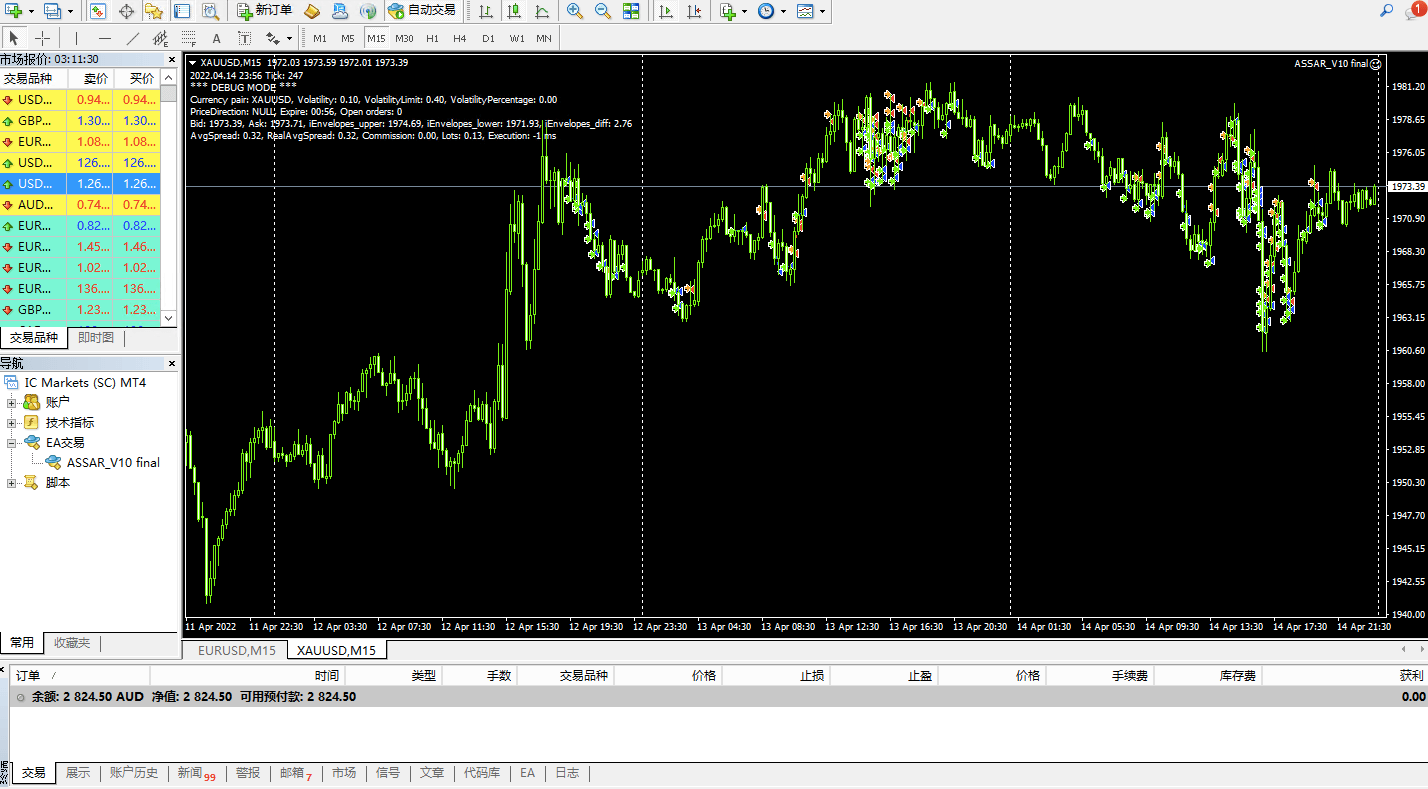
Task: Open the 邮箱 terminal tab
Action: 295,773
